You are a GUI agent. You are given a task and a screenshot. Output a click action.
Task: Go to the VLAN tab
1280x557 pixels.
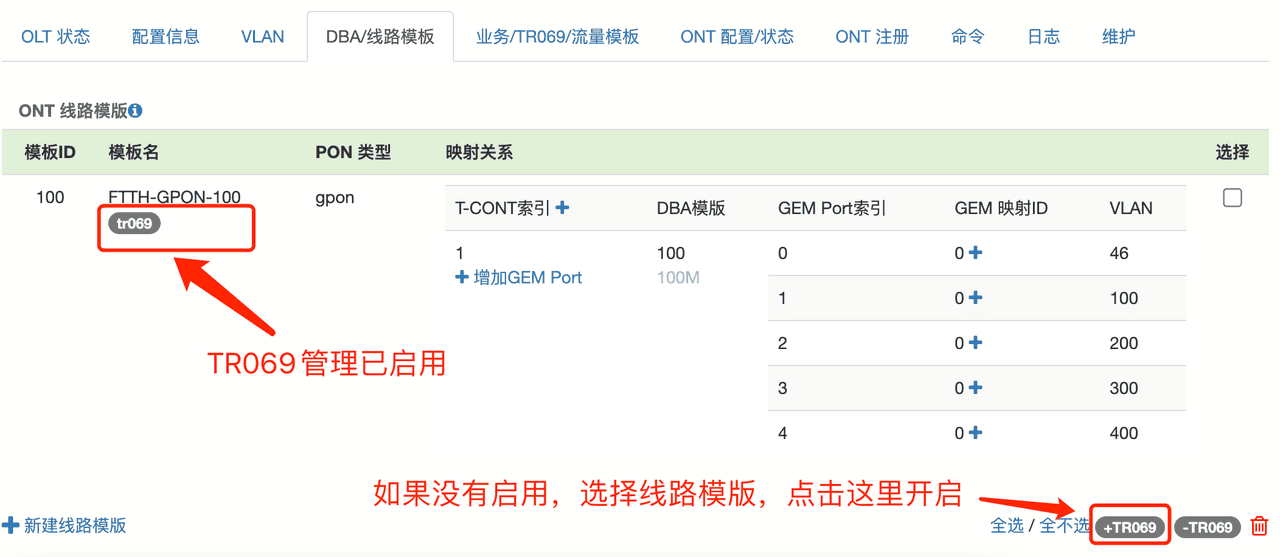click(262, 37)
